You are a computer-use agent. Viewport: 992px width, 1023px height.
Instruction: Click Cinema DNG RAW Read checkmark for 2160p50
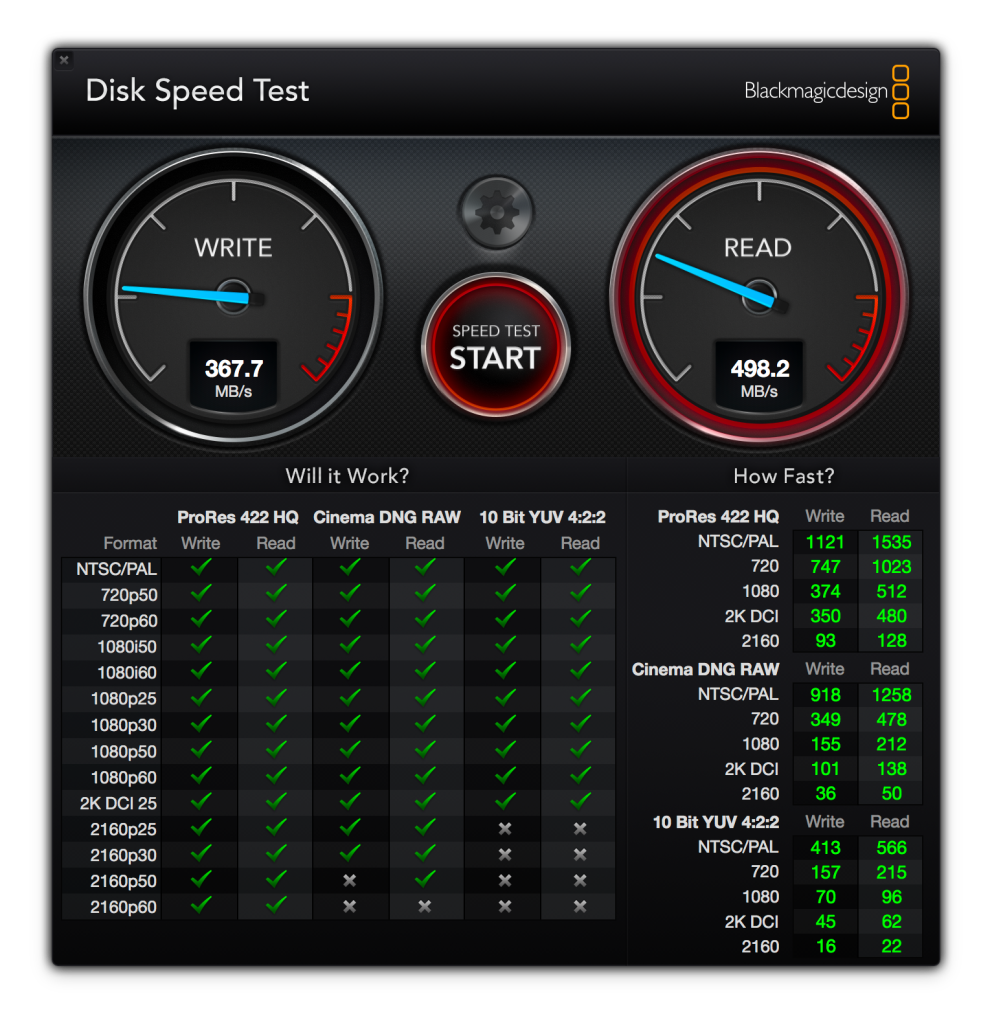[425, 879]
